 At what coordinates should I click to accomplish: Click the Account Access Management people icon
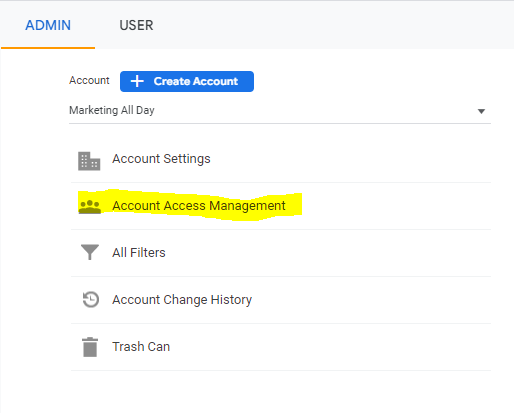[90, 207]
